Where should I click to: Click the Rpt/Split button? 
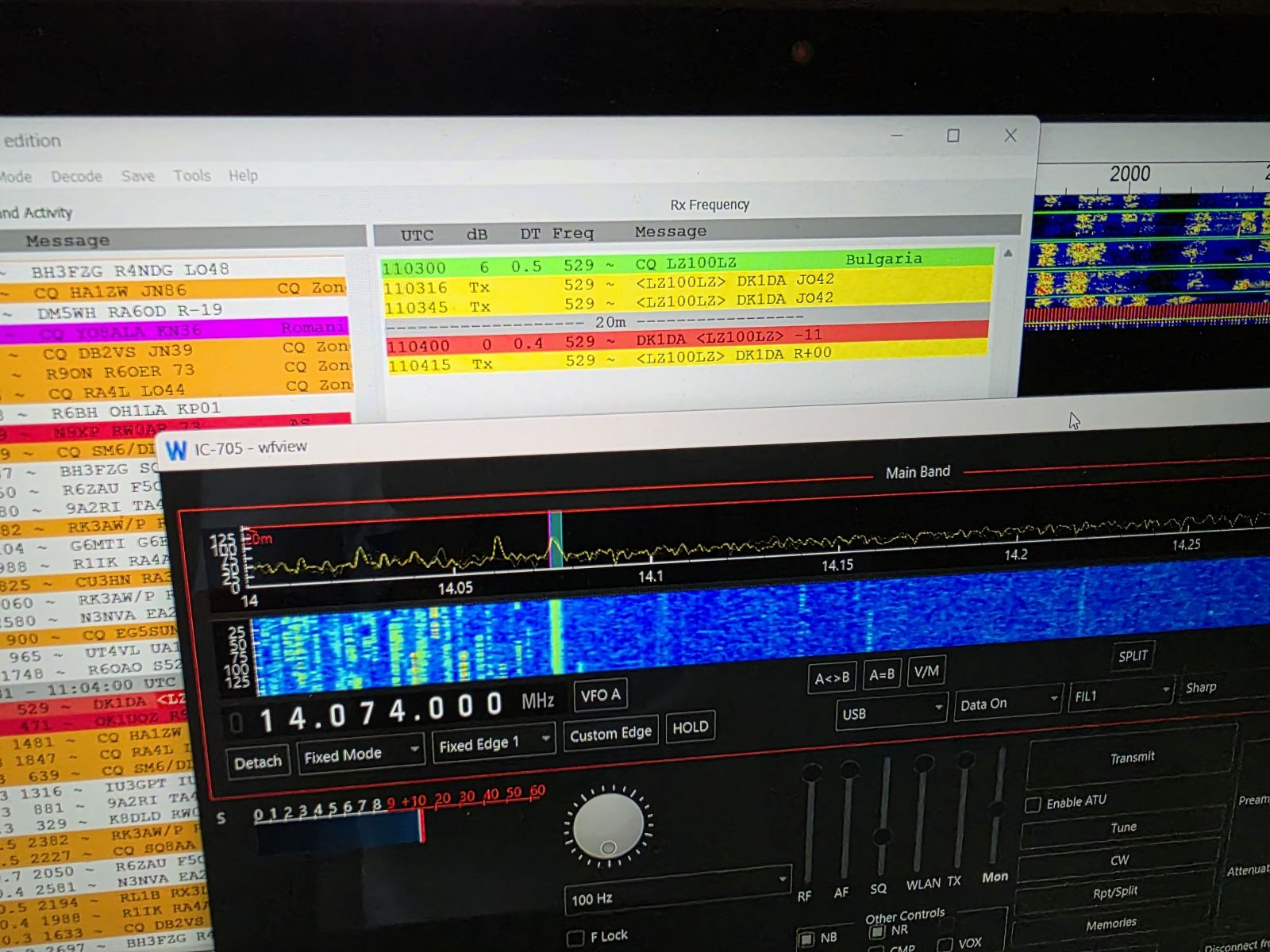tap(1115, 892)
